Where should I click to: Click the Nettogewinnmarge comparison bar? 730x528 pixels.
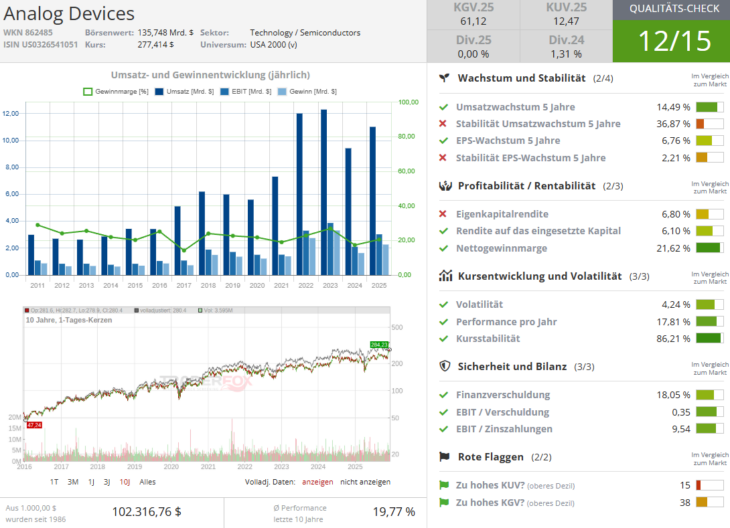709,248
